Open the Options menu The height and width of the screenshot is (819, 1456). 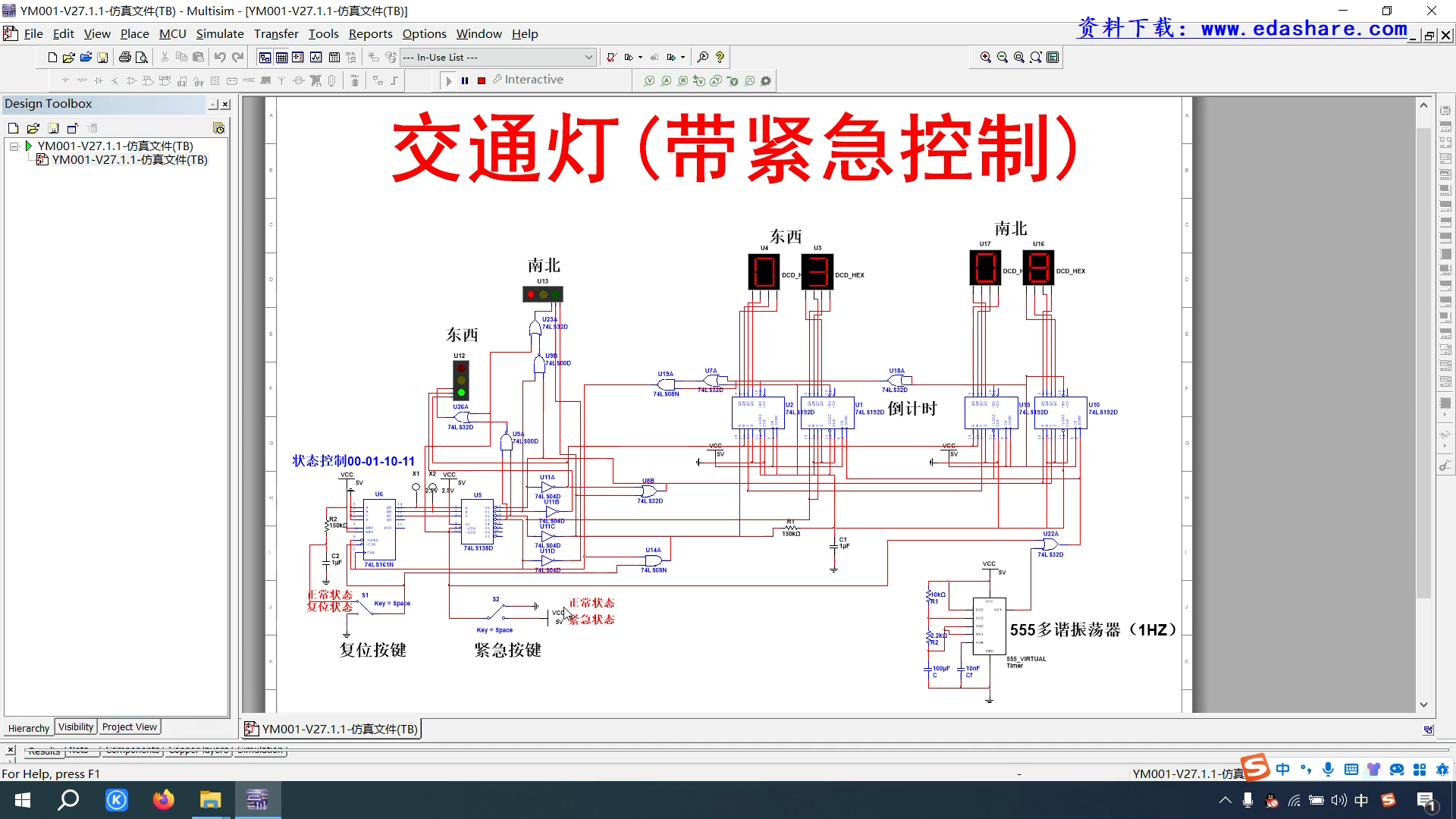424,33
